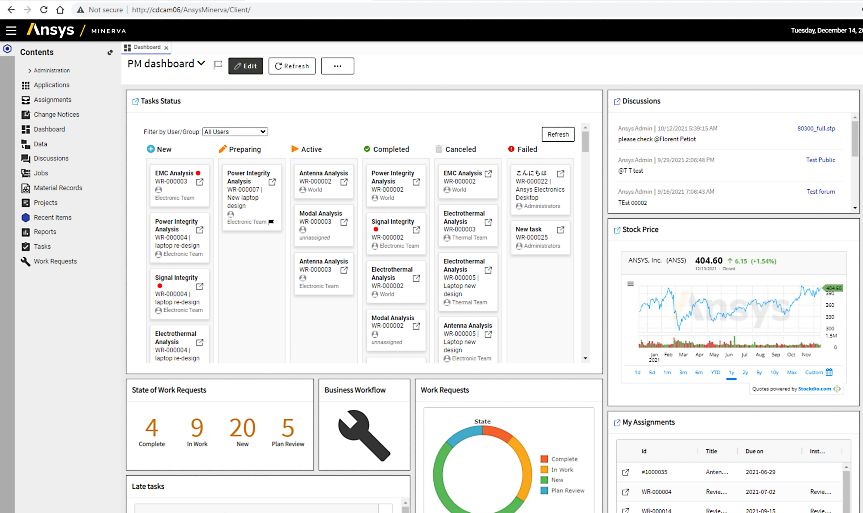
Task: Click Refresh in Tasks Status panel
Action: coord(558,134)
